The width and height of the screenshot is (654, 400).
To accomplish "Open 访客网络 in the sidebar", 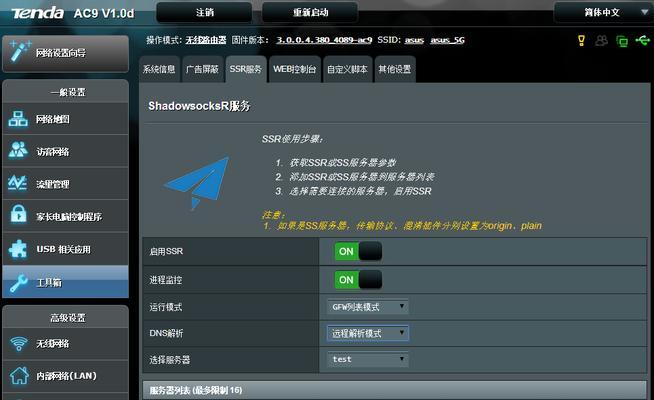I will tap(65, 151).
